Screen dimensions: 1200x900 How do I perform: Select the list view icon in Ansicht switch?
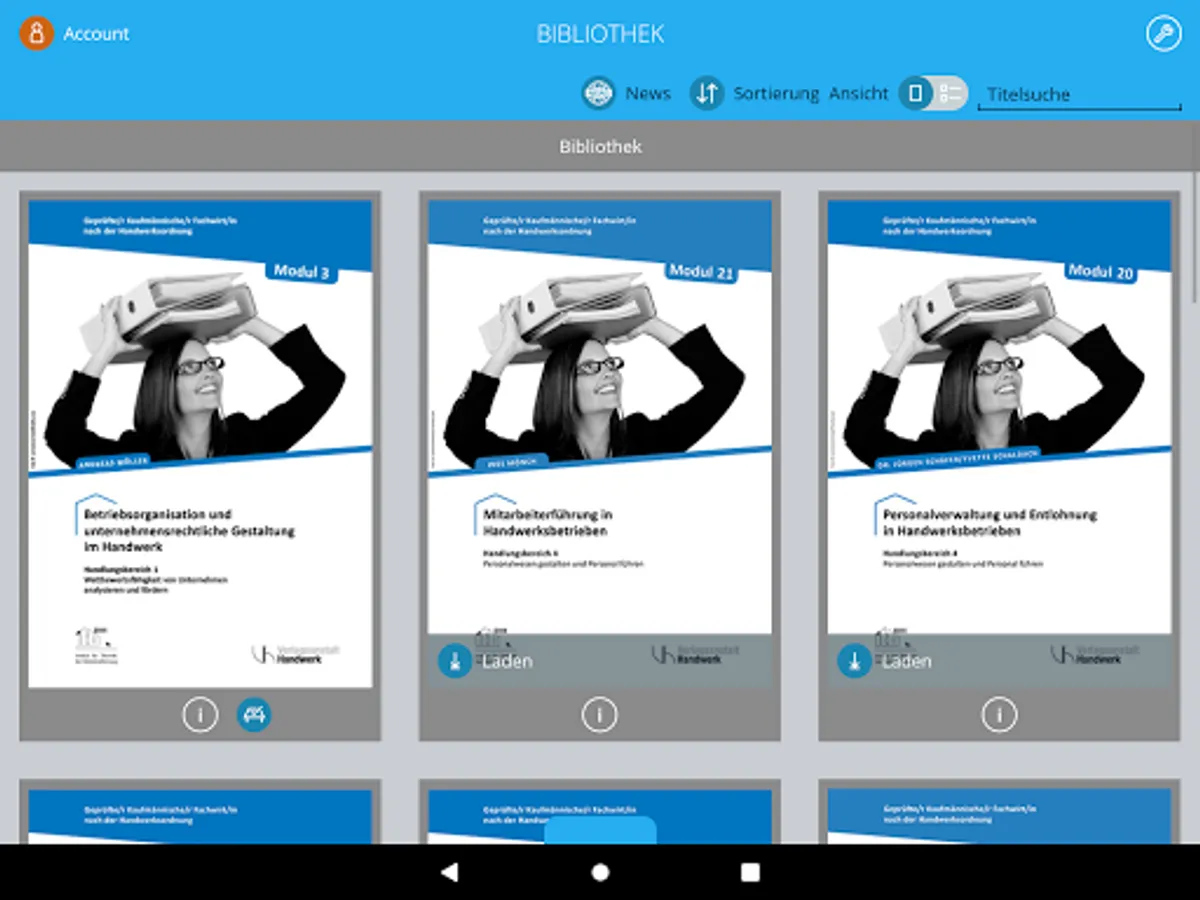[x=951, y=94]
